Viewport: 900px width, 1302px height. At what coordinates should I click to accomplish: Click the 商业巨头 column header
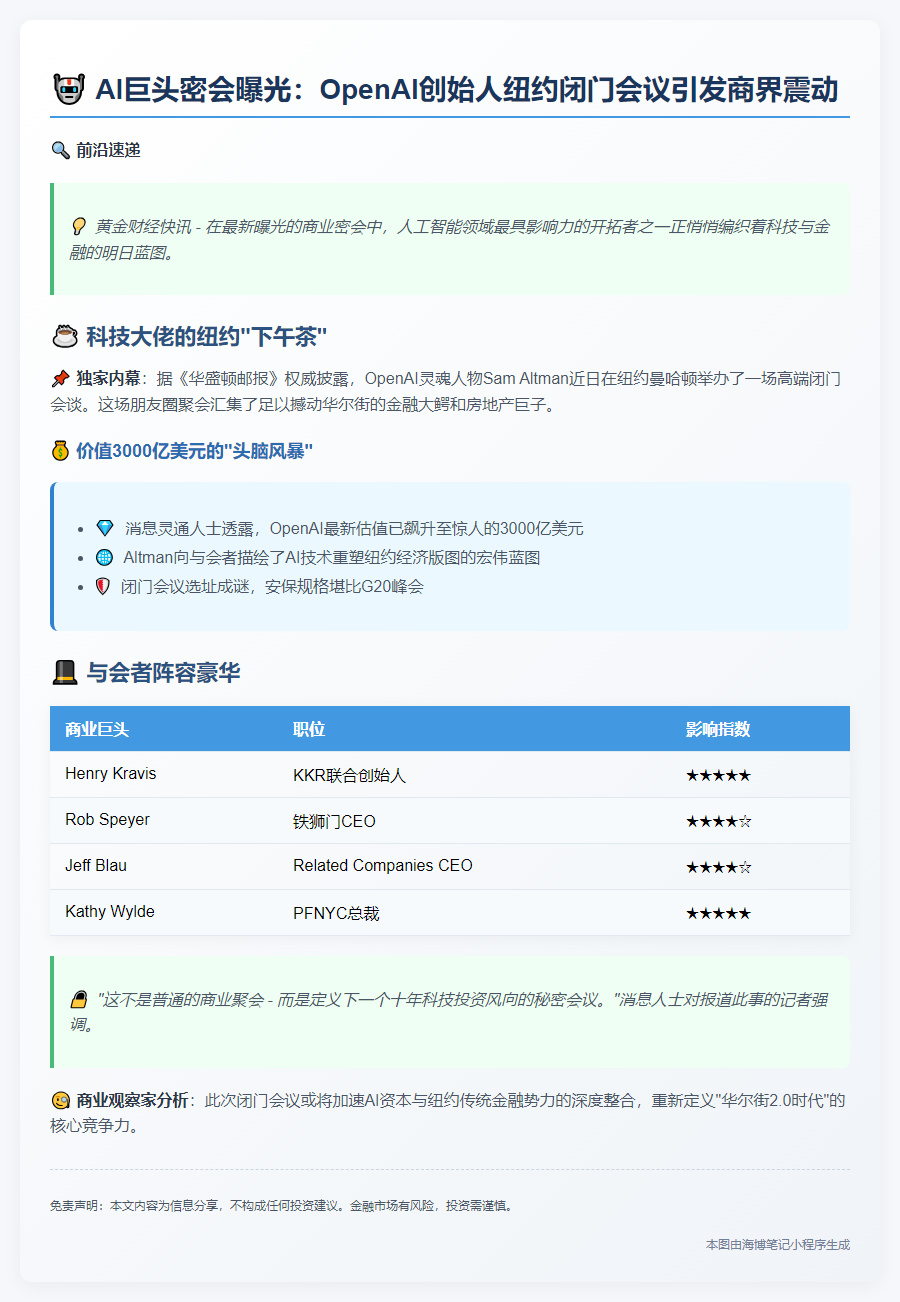tap(97, 729)
